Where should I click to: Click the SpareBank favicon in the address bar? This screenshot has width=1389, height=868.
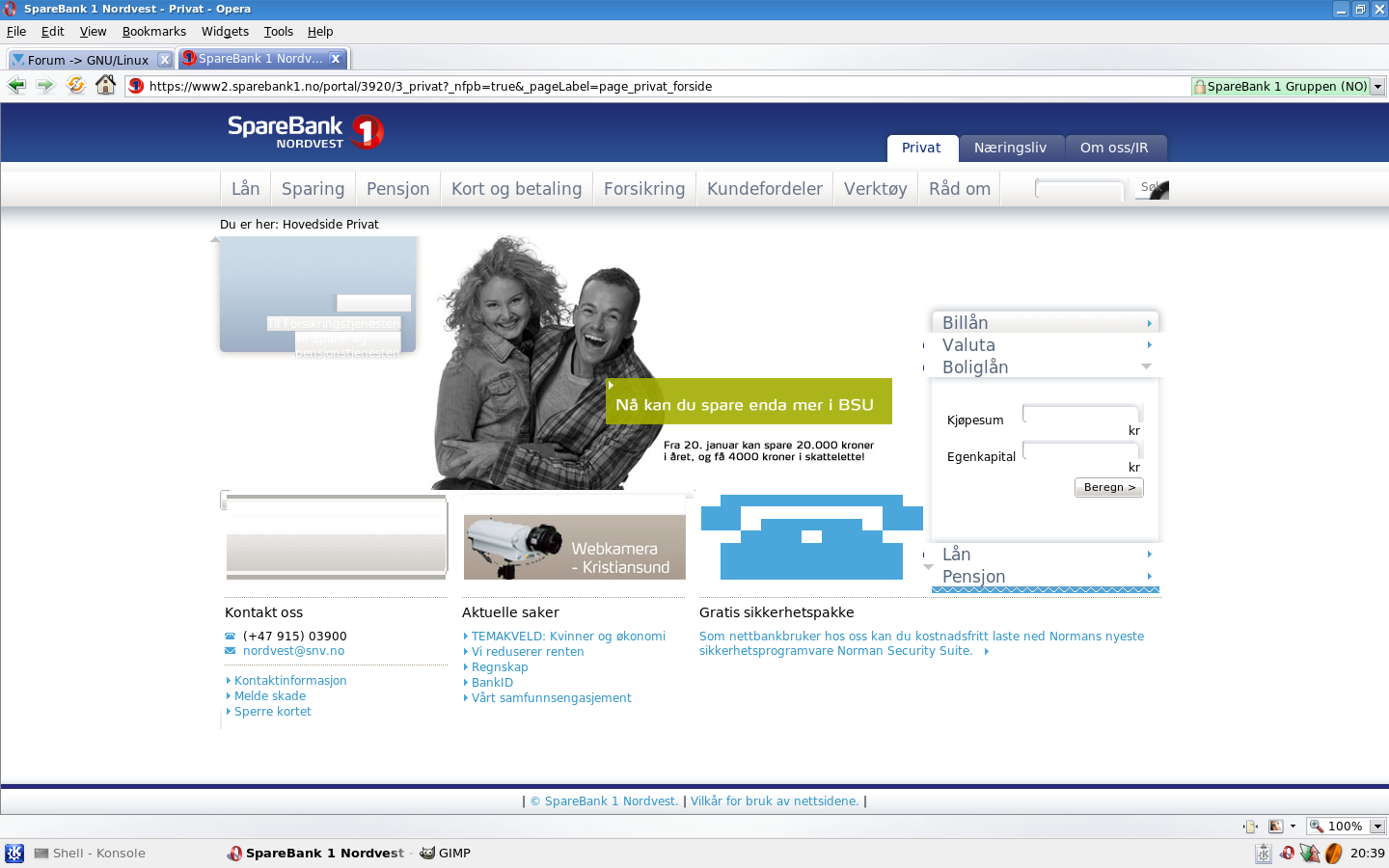[x=136, y=86]
